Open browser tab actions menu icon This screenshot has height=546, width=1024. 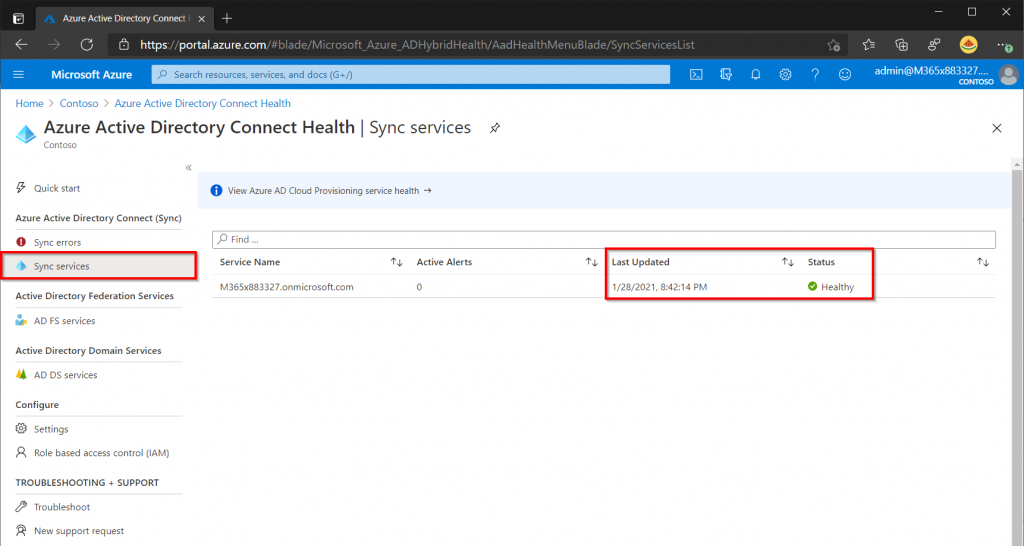(18, 18)
